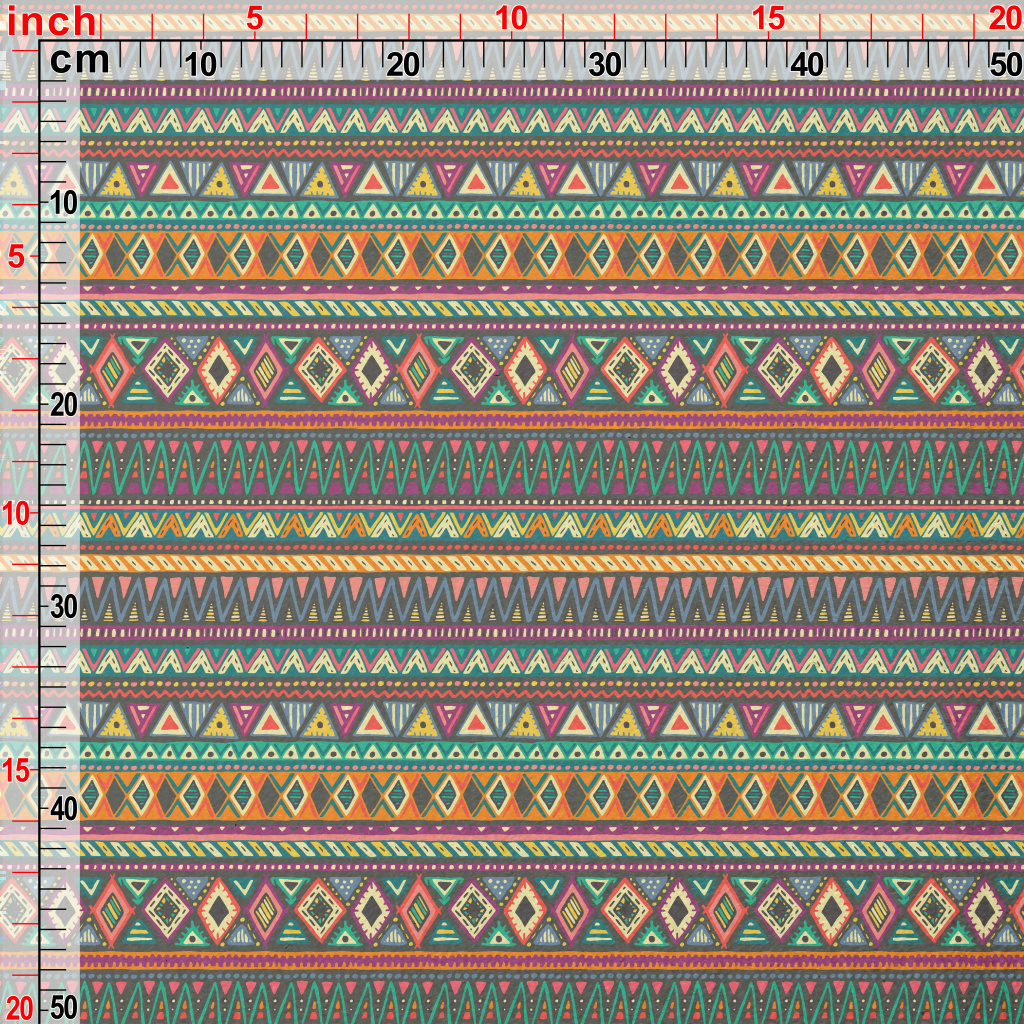1024x1024 pixels.
Task: Select the 20 on left cm ruler
Action: tap(64, 405)
